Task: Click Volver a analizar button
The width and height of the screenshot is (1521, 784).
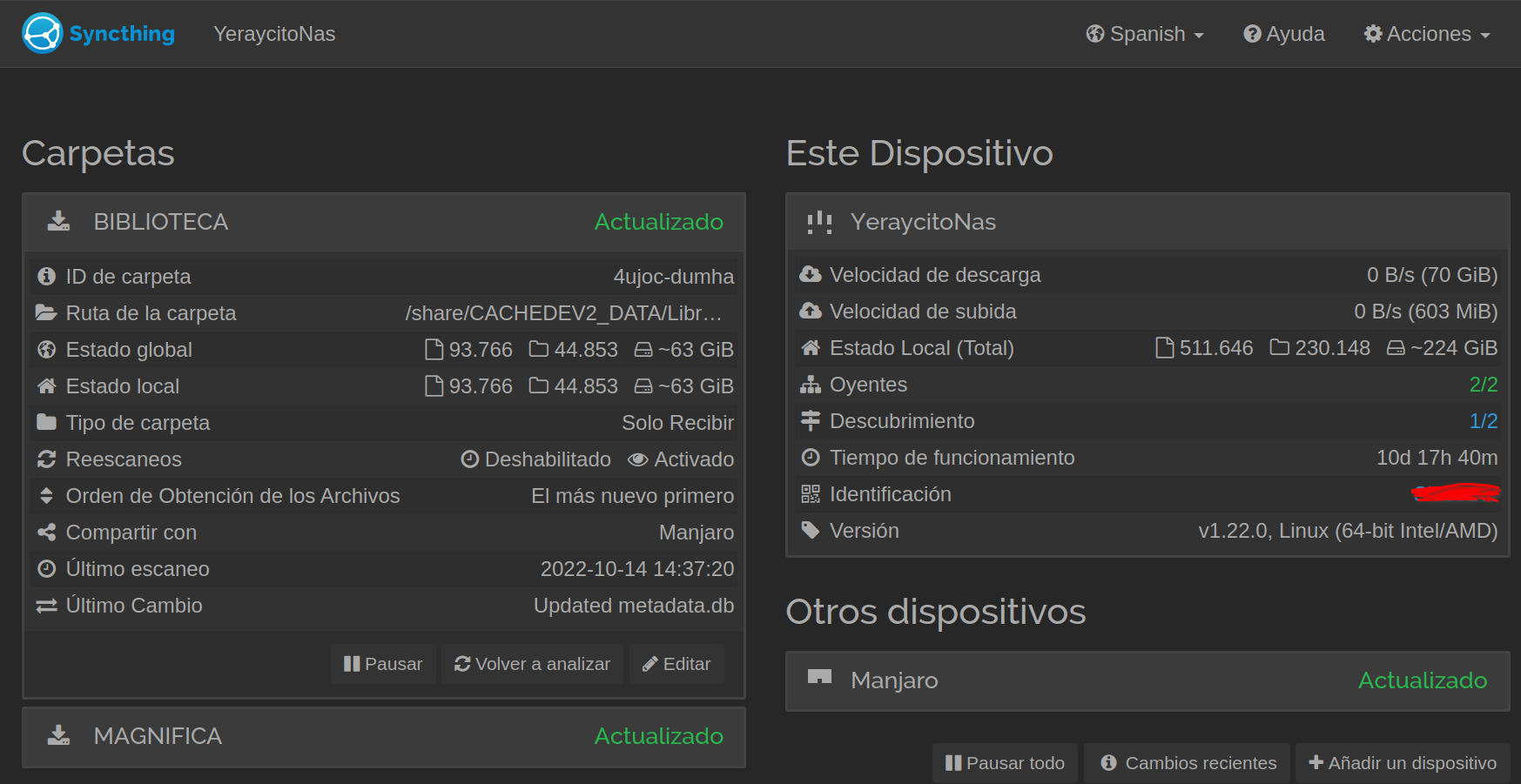Action: click(532, 664)
